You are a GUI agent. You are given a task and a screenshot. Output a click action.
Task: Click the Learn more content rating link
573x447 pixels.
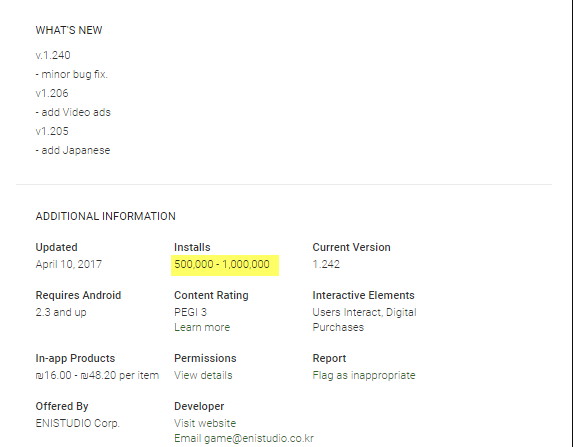pyautogui.click(x=202, y=327)
